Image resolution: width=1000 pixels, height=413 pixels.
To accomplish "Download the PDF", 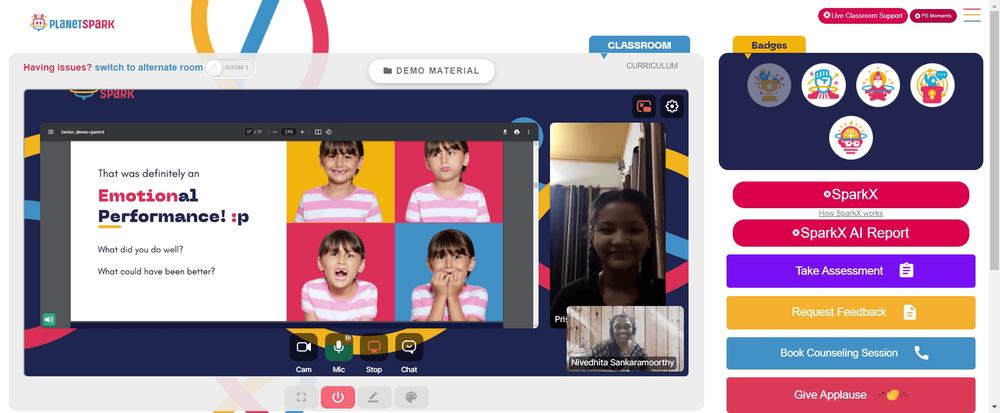I will (505, 132).
